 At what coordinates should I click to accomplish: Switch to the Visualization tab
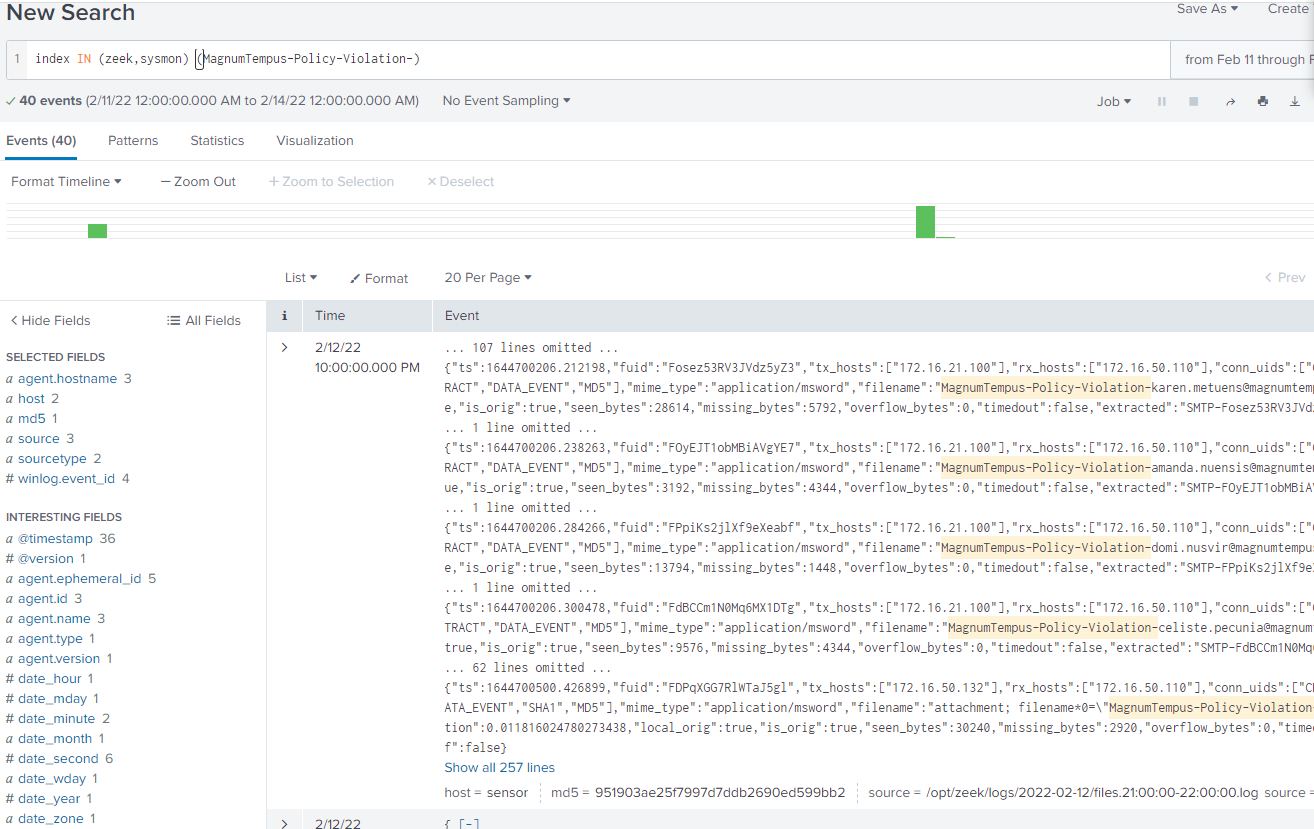[315, 141]
